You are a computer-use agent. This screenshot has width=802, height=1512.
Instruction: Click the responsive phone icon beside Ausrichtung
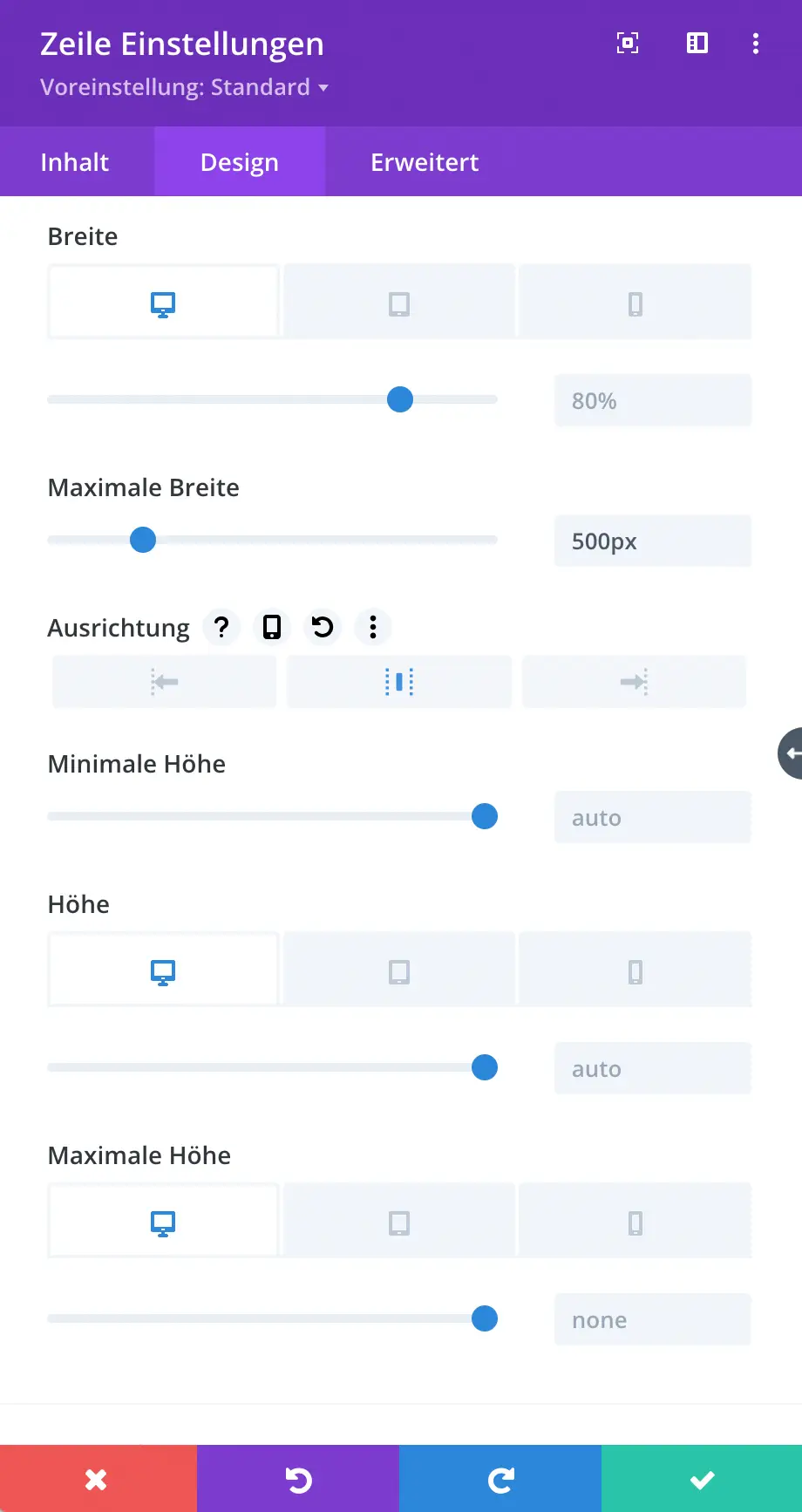pos(272,627)
